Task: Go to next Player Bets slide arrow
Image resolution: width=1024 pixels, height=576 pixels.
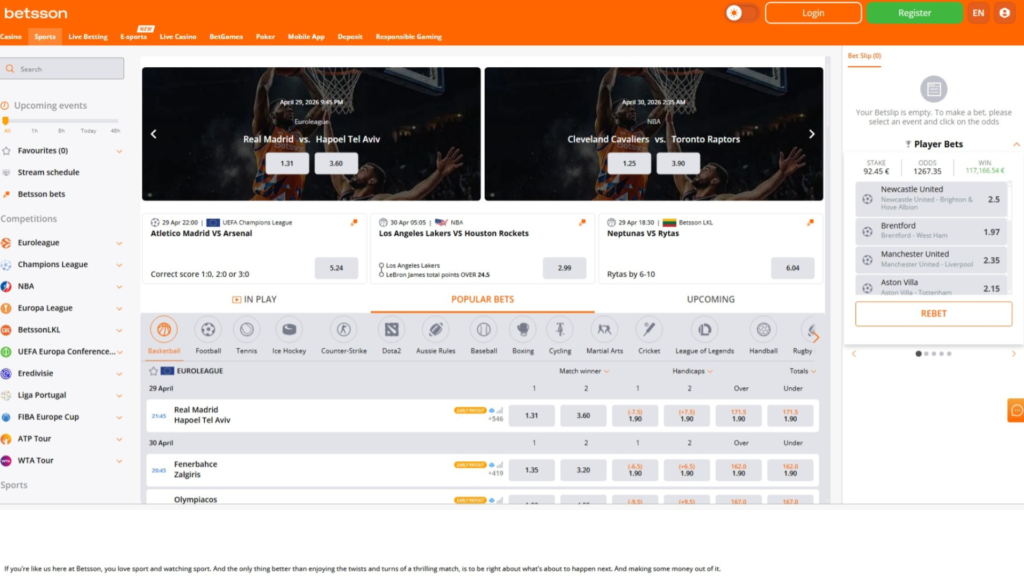Action: click(1014, 354)
